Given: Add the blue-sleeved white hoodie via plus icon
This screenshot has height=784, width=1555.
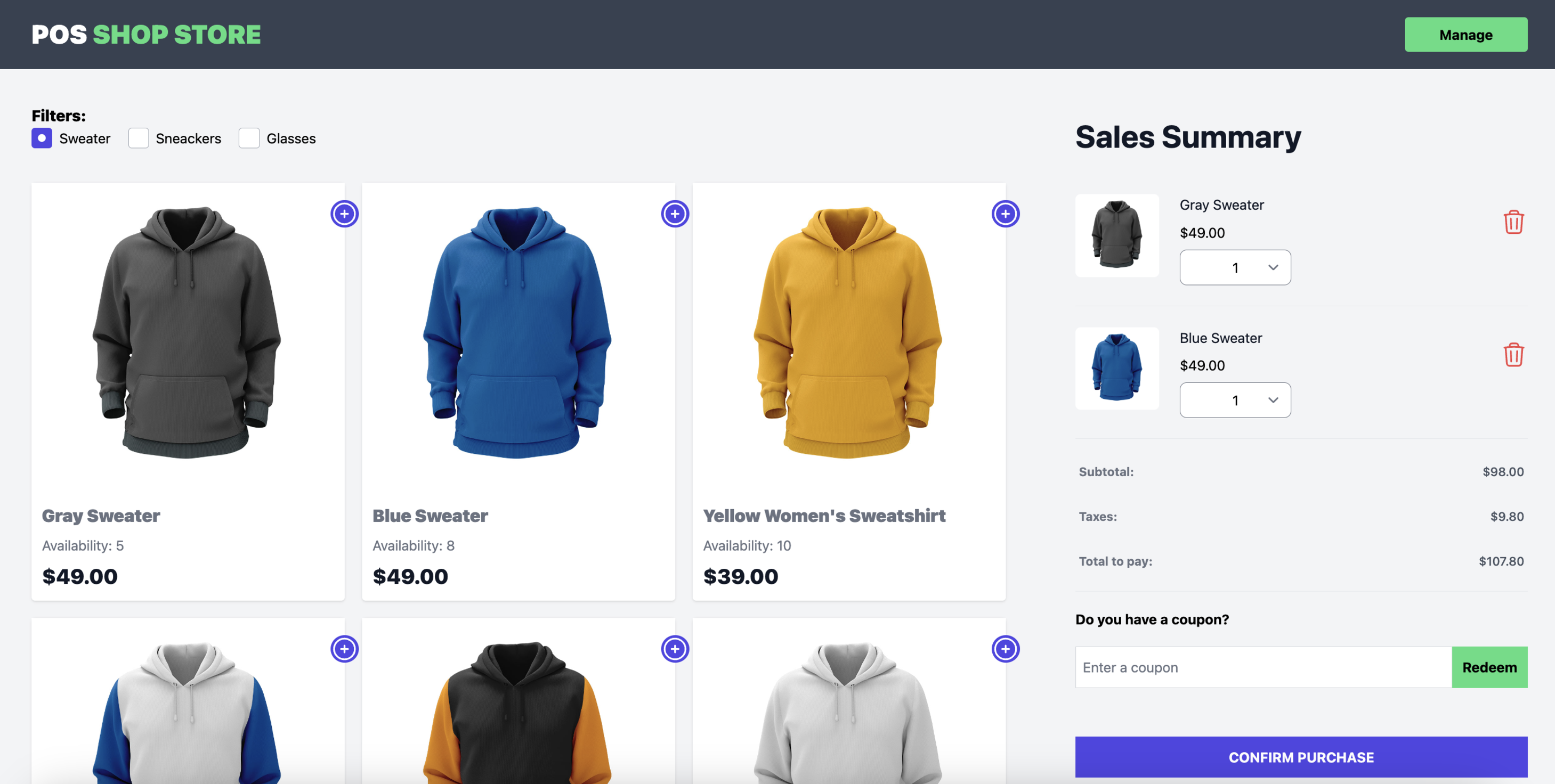Looking at the screenshot, I should tap(344, 649).
